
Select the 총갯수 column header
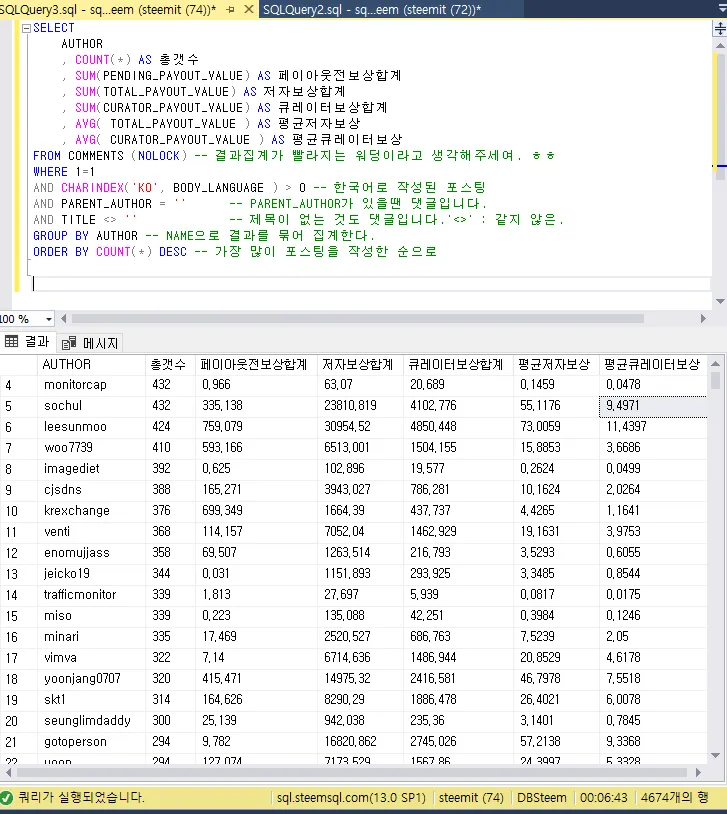click(170, 364)
